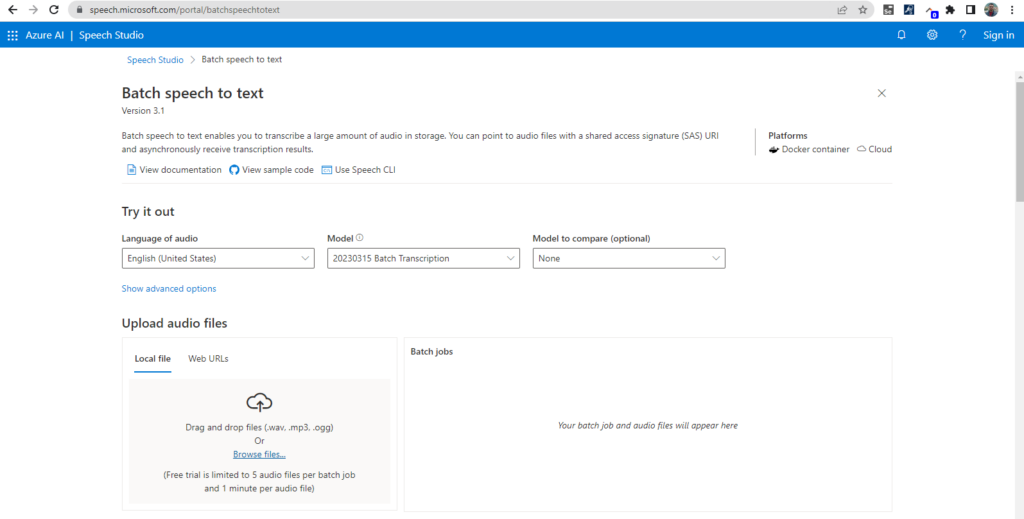Click the cloud upload icon
1024x519 pixels.
click(x=259, y=402)
